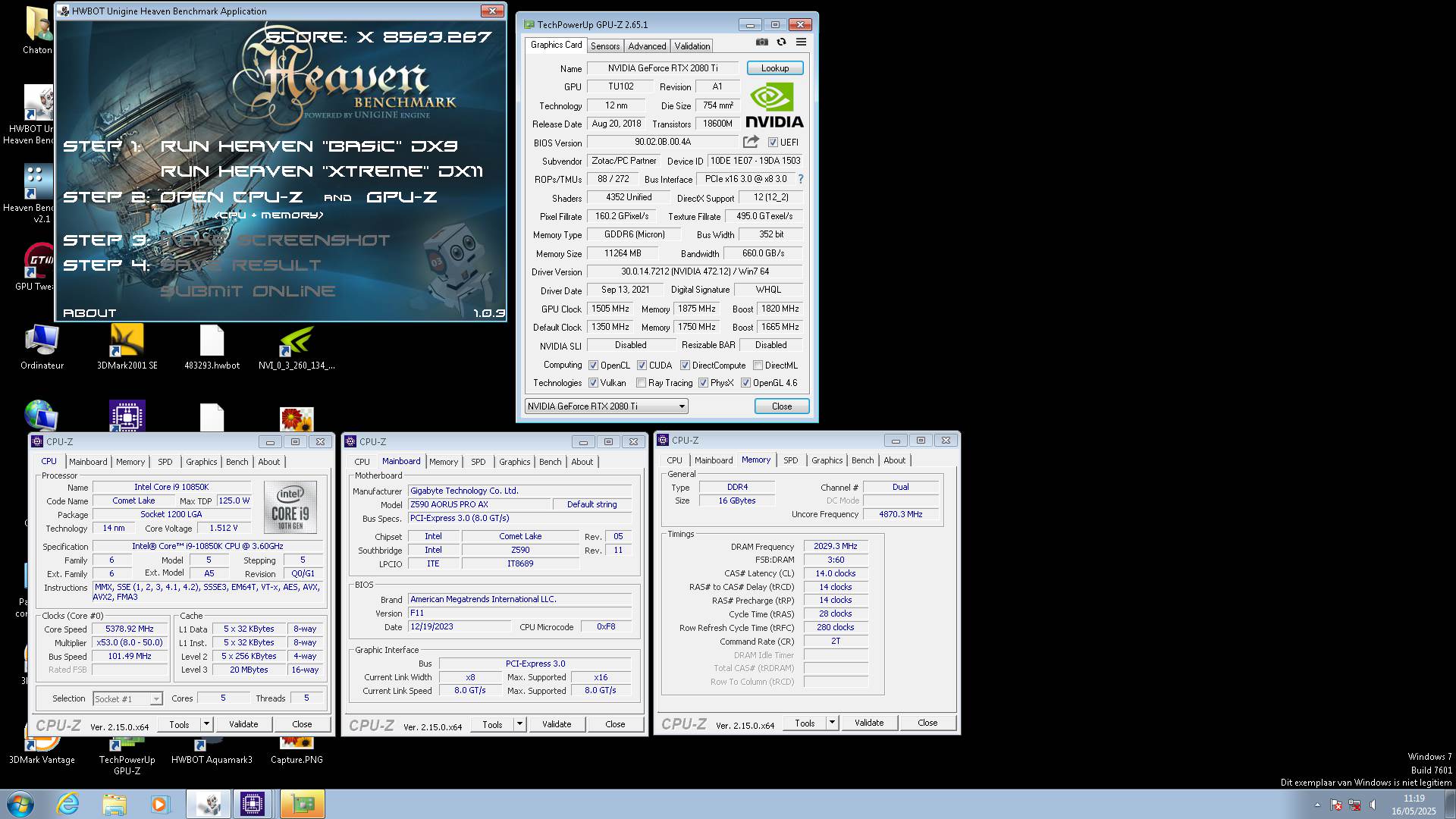Click the Intel Core i9 logo in CPU-Z
The height and width of the screenshot is (819, 1456).
290,507
